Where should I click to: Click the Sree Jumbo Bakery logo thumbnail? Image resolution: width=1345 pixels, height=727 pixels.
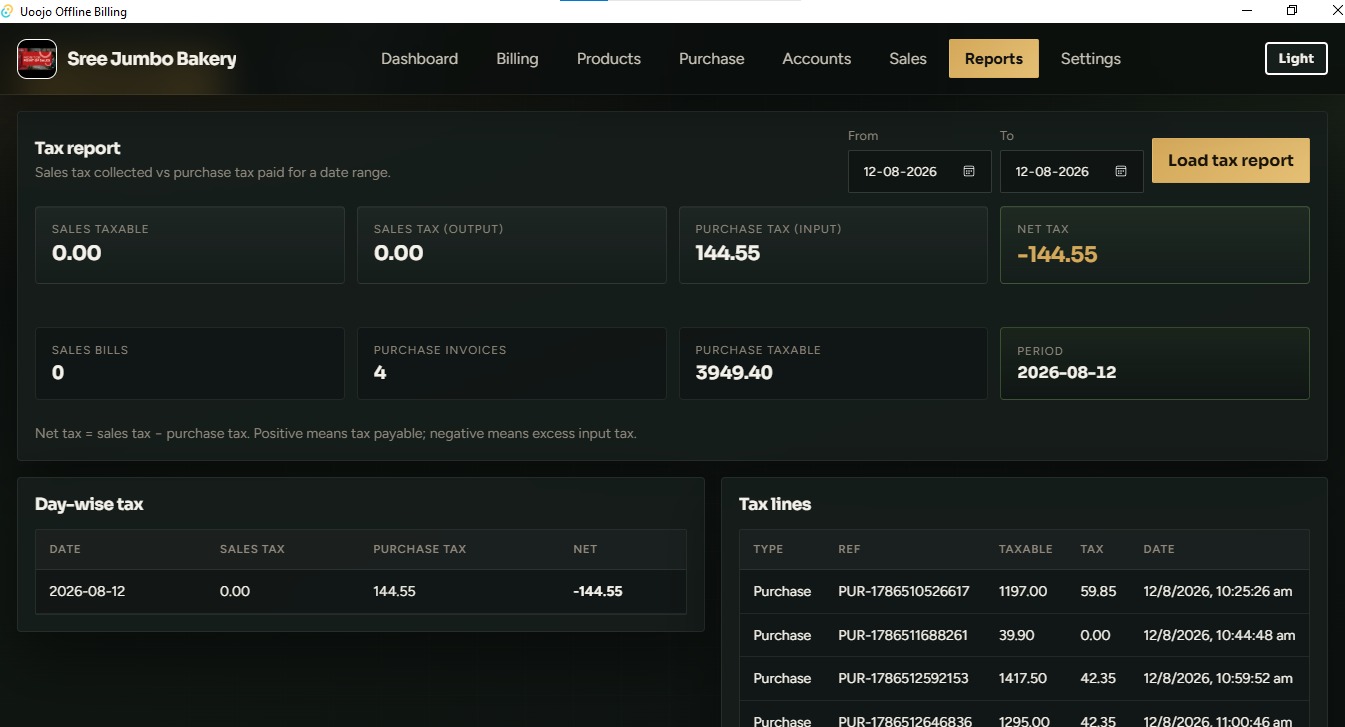coord(37,59)
